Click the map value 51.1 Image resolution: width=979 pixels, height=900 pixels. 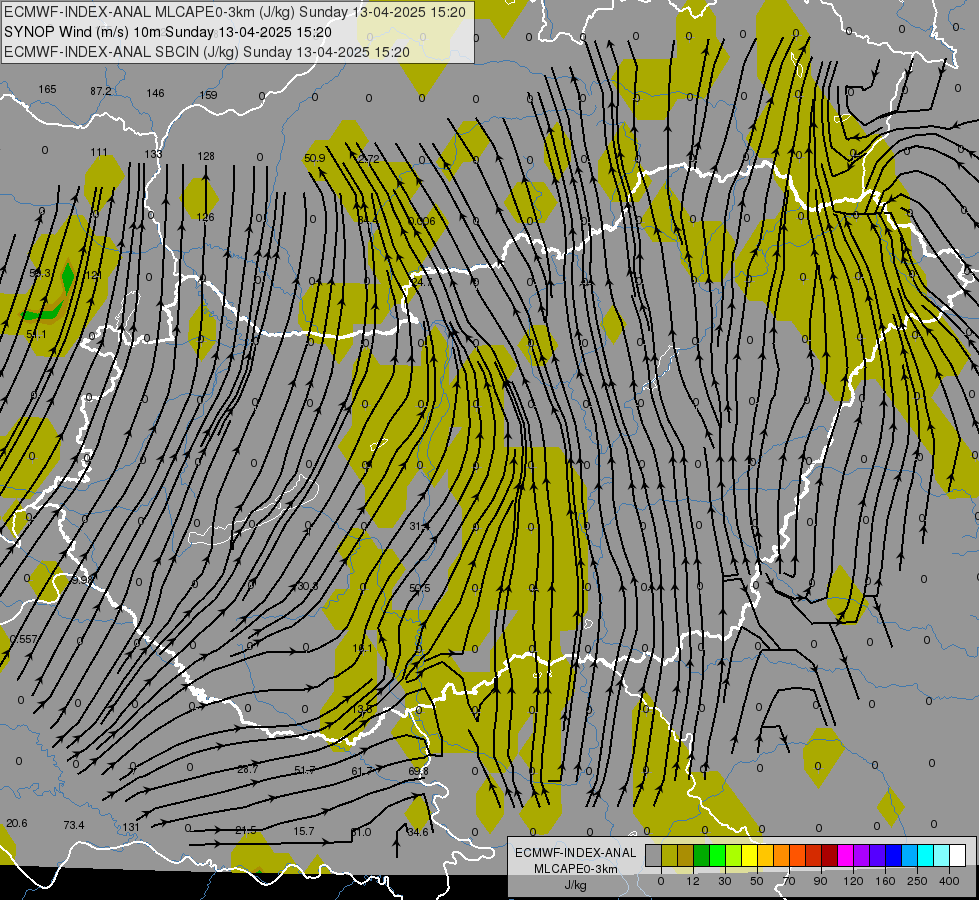pos(36,335)
